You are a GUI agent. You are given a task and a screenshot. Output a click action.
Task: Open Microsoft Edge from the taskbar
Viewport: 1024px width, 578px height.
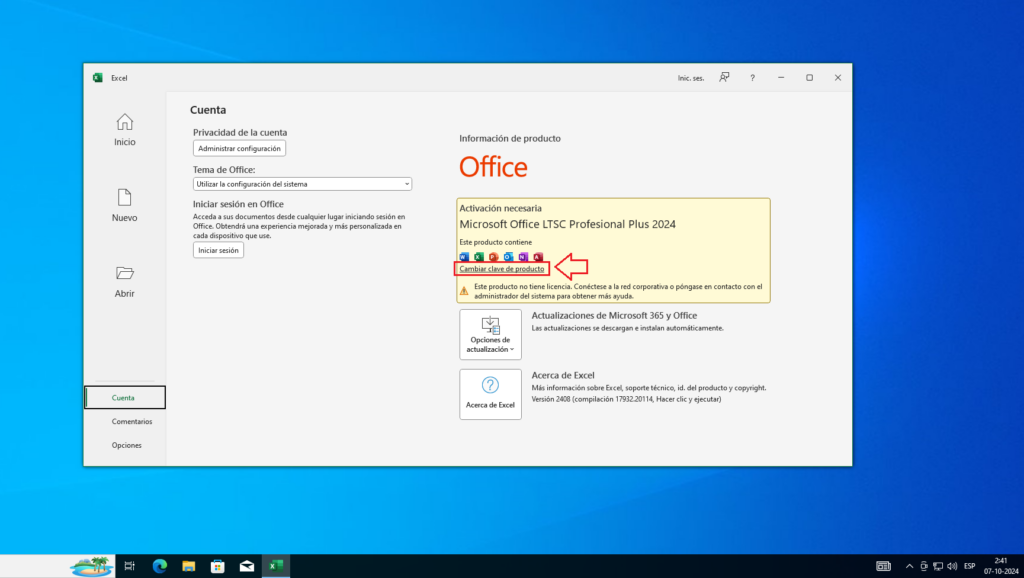[x=159, y=566]
